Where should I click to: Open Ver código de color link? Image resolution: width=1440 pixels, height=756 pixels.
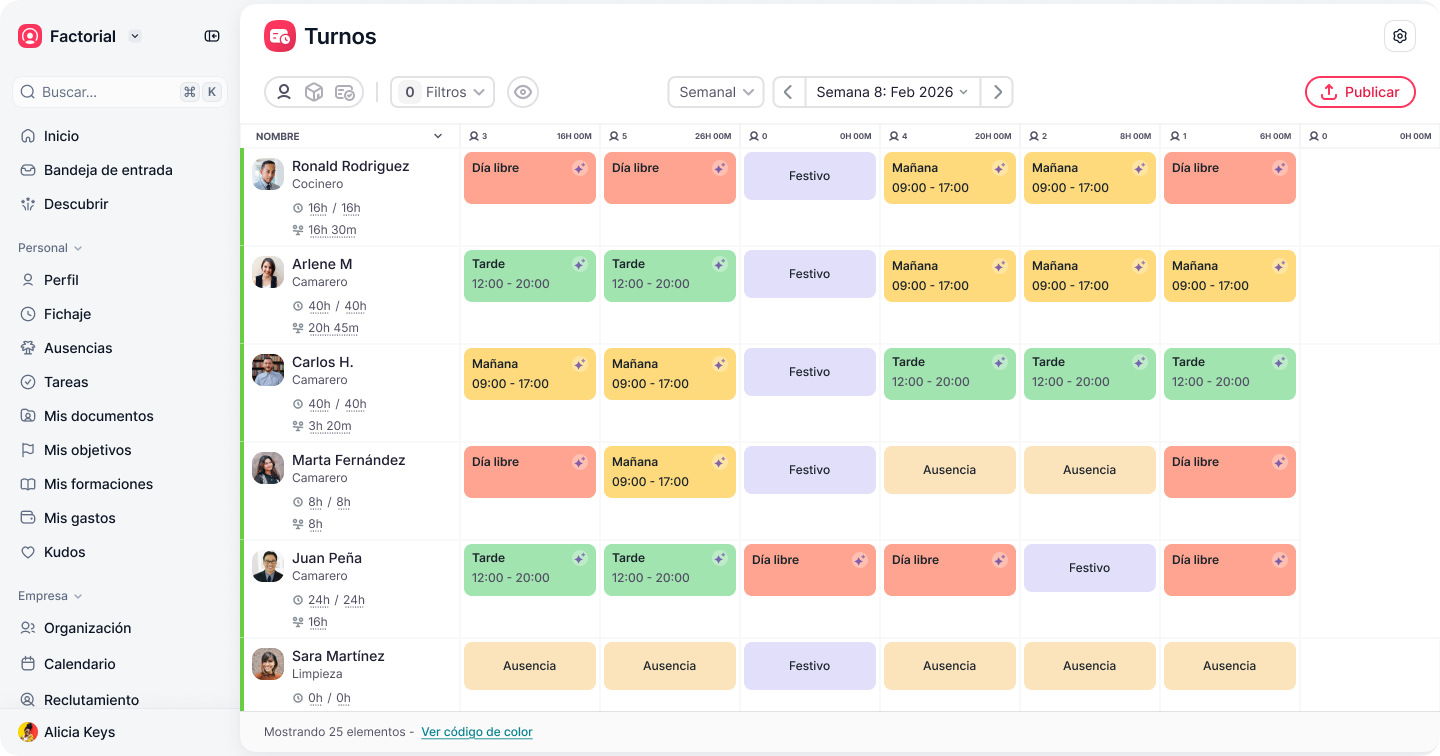476,732
